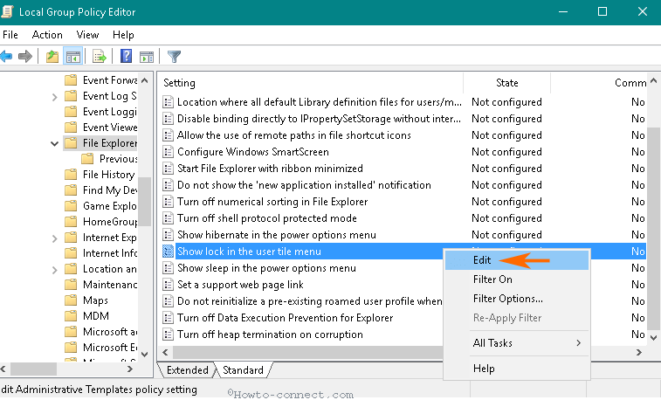661x400 pixels.
Task: Click the folder icon beside MDM
Action: coord(71,316)
